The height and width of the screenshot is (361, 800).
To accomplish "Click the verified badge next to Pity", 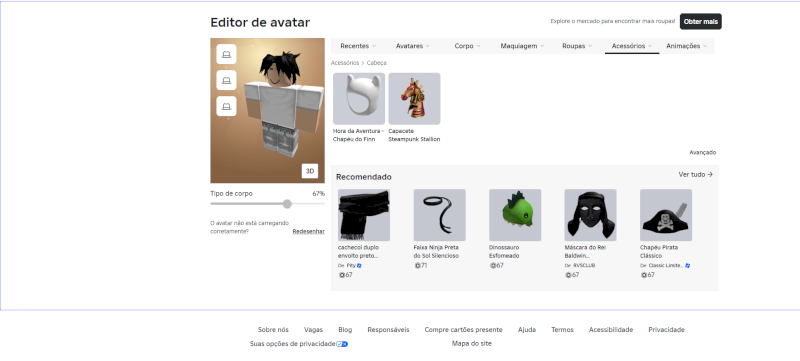I will 359,266.
